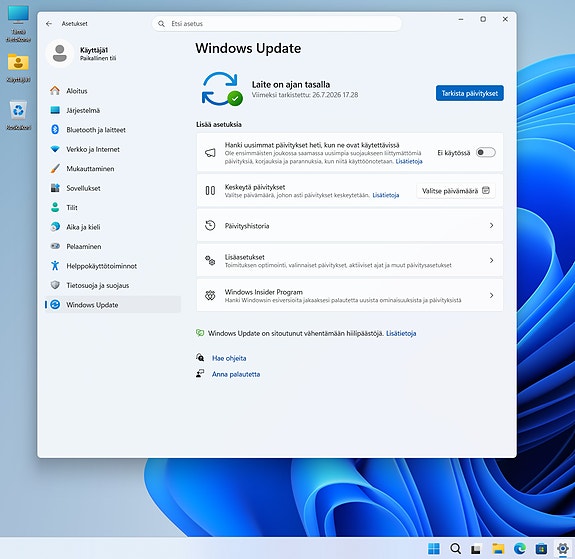
Task: Click the Anna palautetta link
Action: (x=236, y=374)
